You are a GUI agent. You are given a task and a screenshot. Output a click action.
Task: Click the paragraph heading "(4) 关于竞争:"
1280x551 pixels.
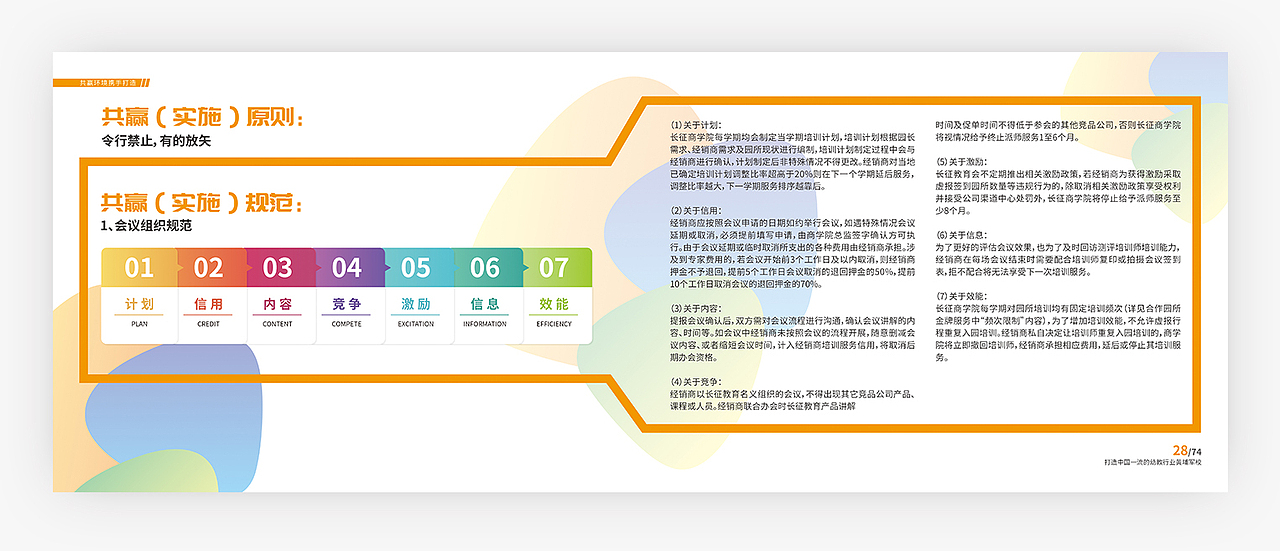694,382
